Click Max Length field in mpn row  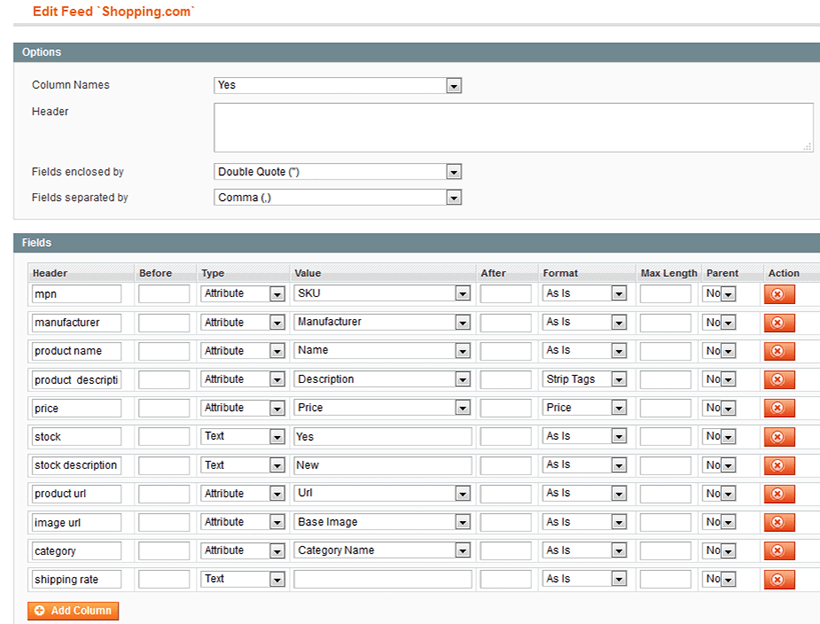(x=666, y=294)
